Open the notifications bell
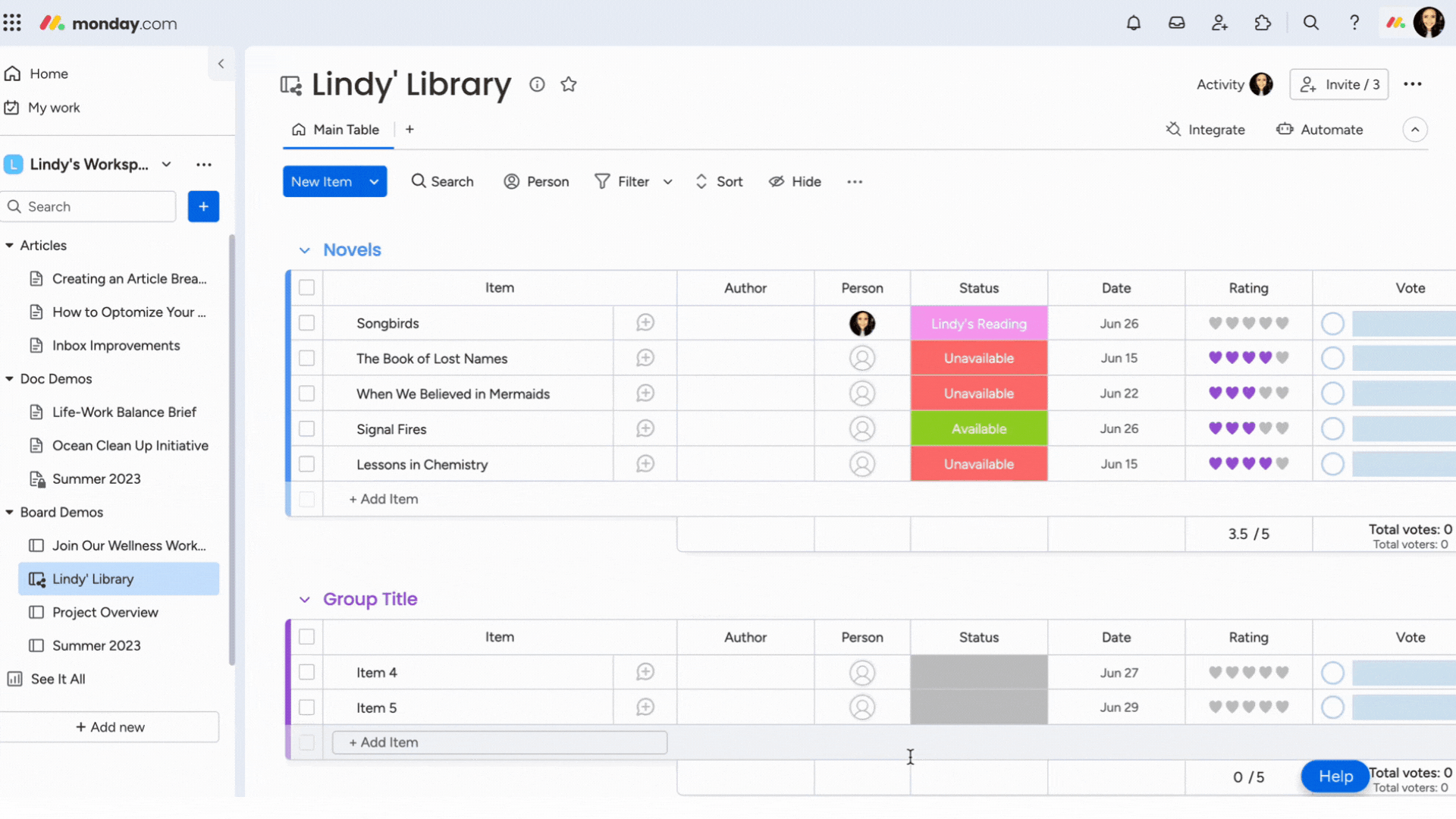This screenshot has width=1456, height=819. pos(1133,23)
